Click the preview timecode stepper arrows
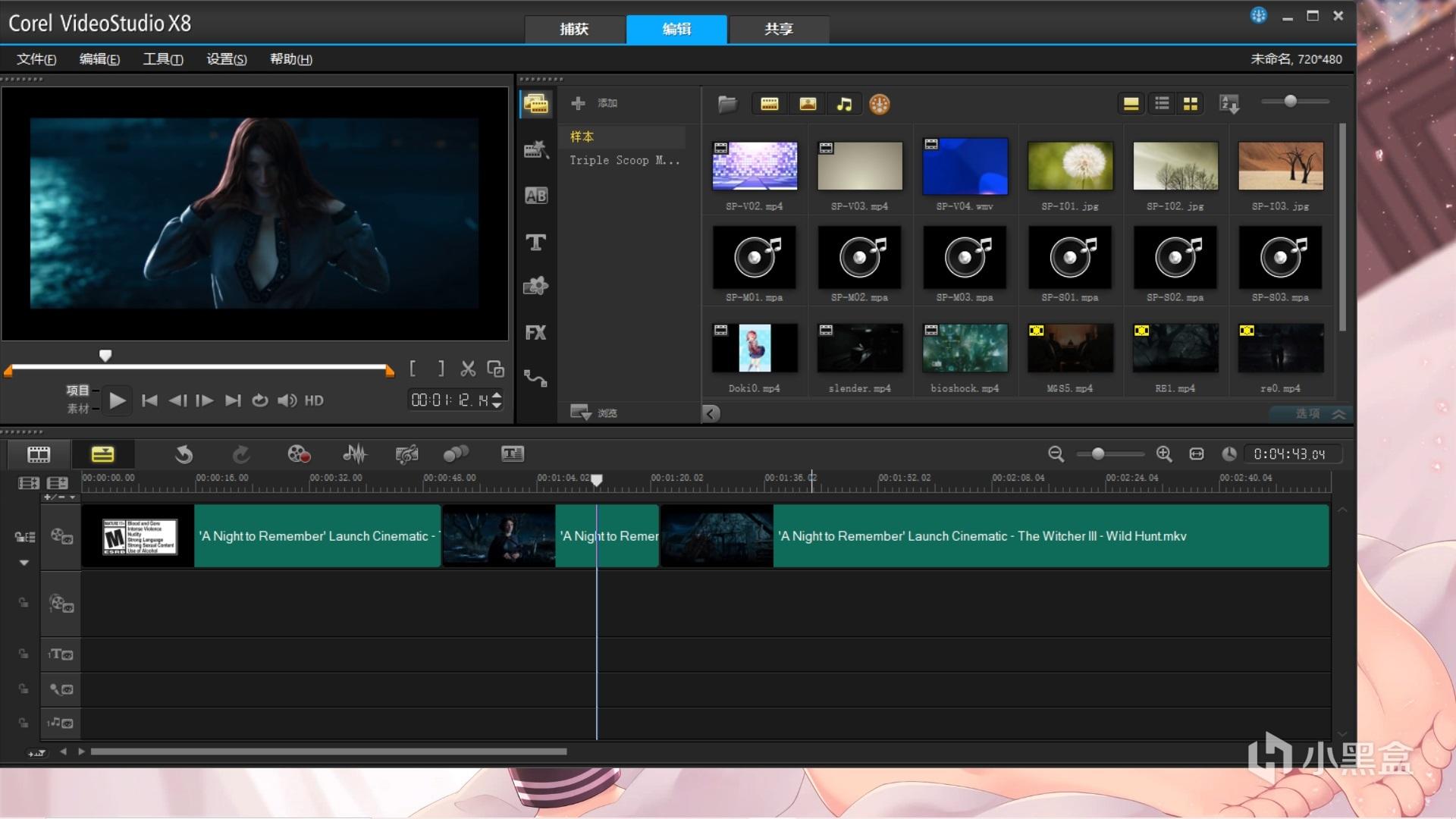Viewport: 1456px width, 819px height. (497, 400)
